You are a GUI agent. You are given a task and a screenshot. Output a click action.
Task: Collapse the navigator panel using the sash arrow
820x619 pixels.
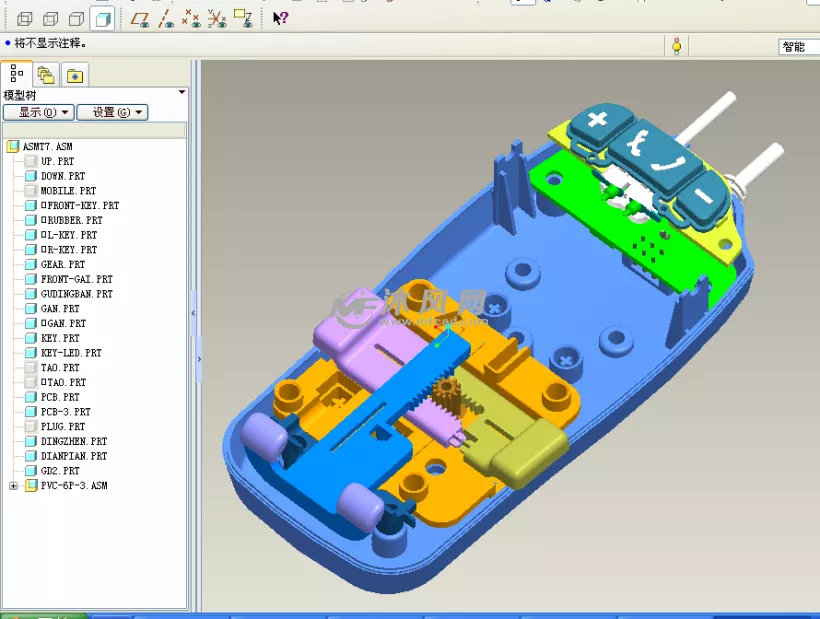pyautogui.click(x=193, y=314)
